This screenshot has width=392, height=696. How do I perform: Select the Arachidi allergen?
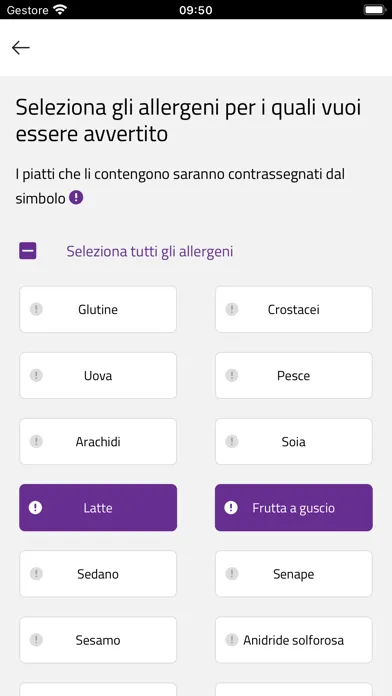[x=98, y=442]
